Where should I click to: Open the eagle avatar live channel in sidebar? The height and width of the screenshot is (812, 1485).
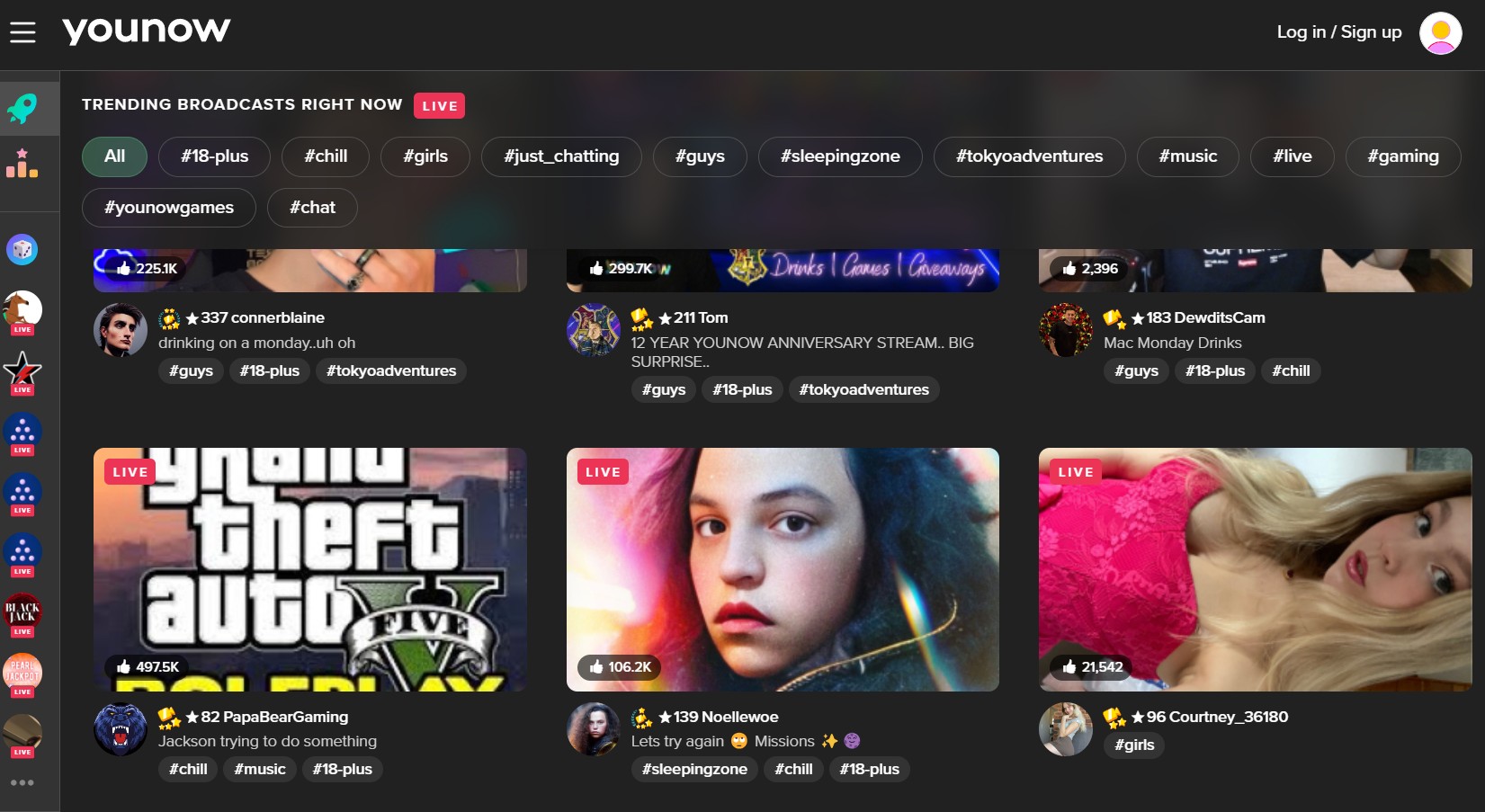tap(22, 311)
